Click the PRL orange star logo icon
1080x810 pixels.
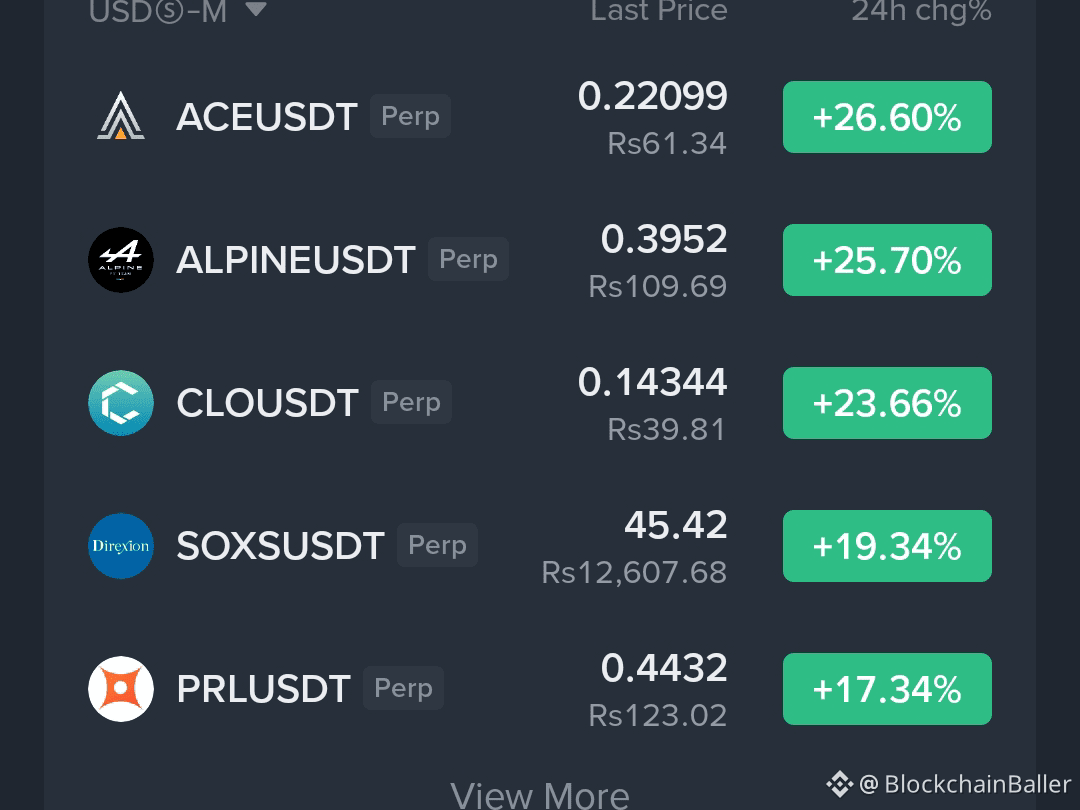click(x=121, y=689)
